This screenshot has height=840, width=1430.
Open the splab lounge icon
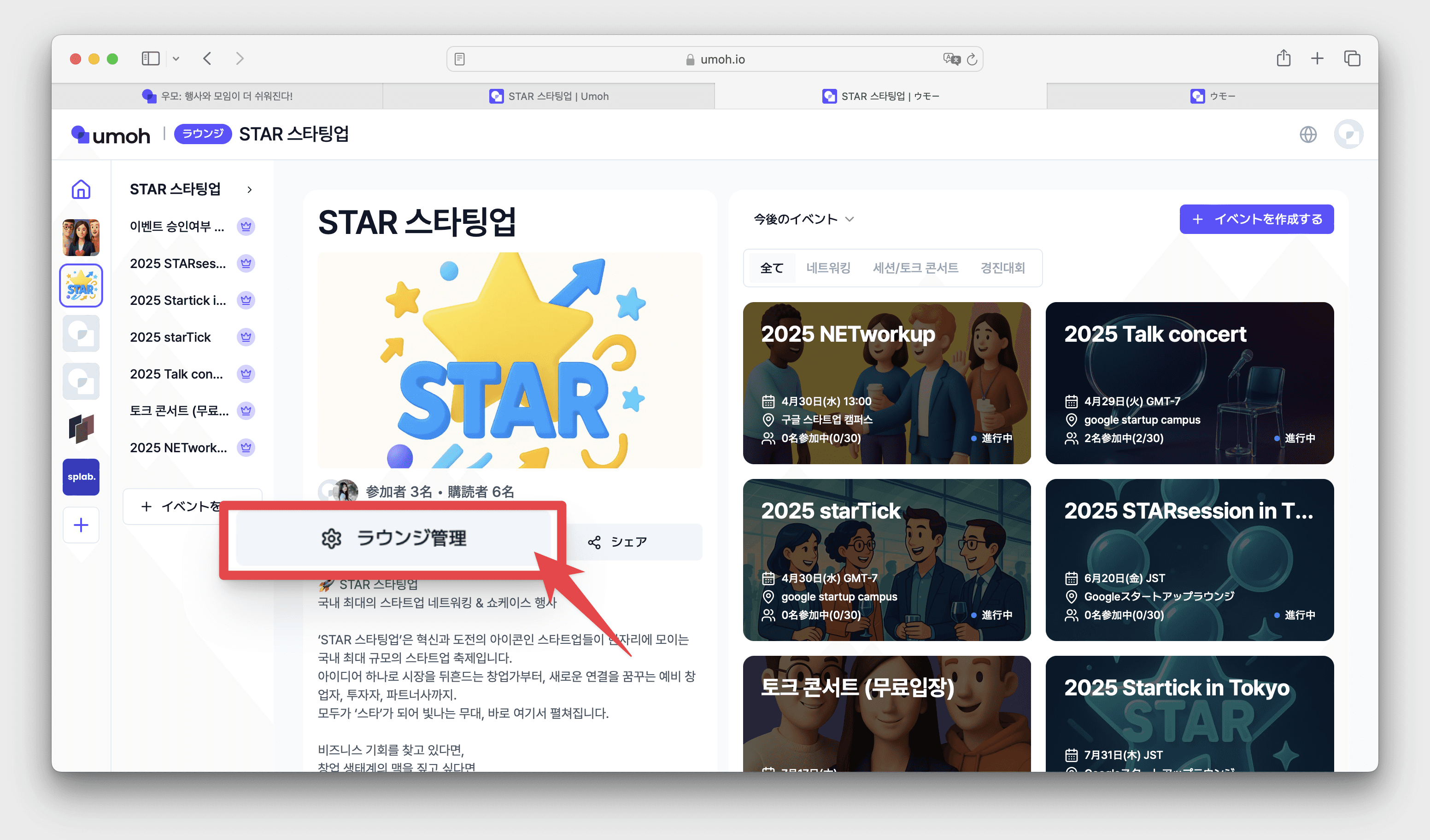(x=81, y=477)
